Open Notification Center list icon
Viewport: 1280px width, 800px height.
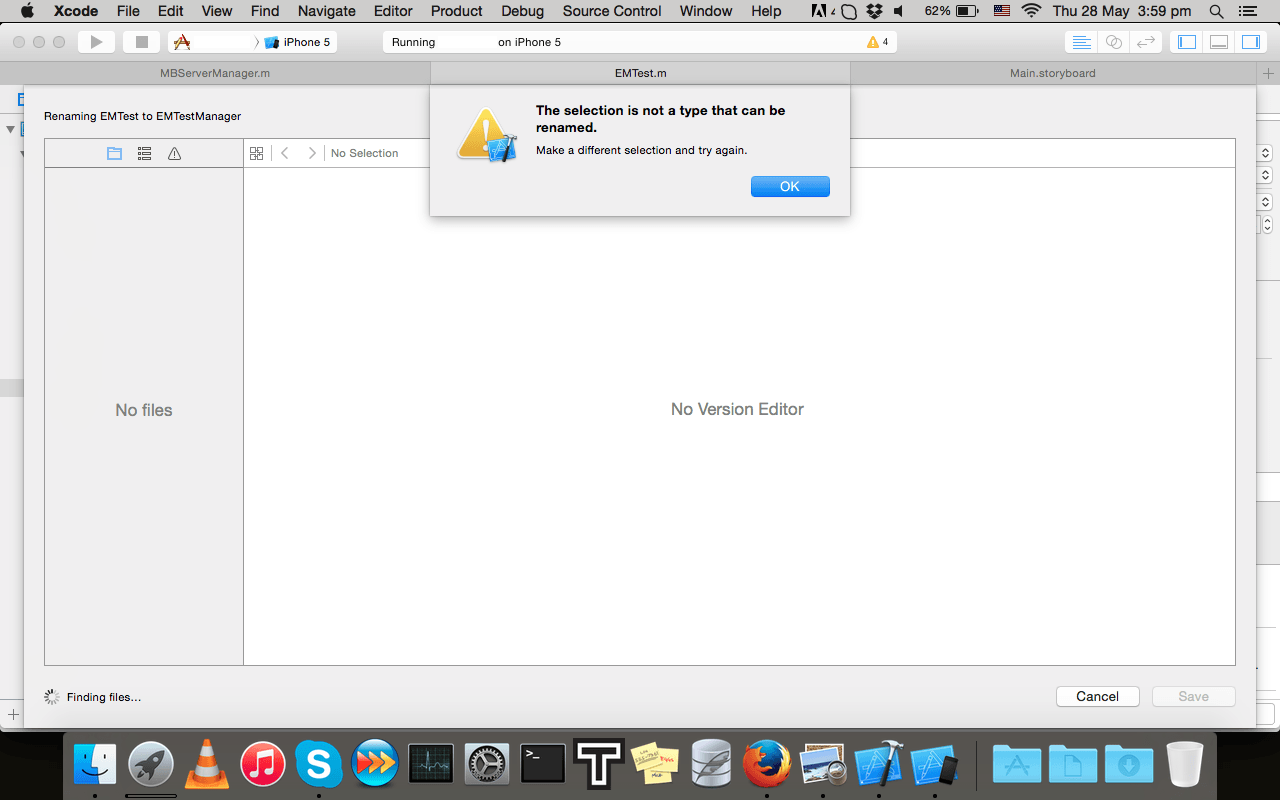[x=1250, y=11]
